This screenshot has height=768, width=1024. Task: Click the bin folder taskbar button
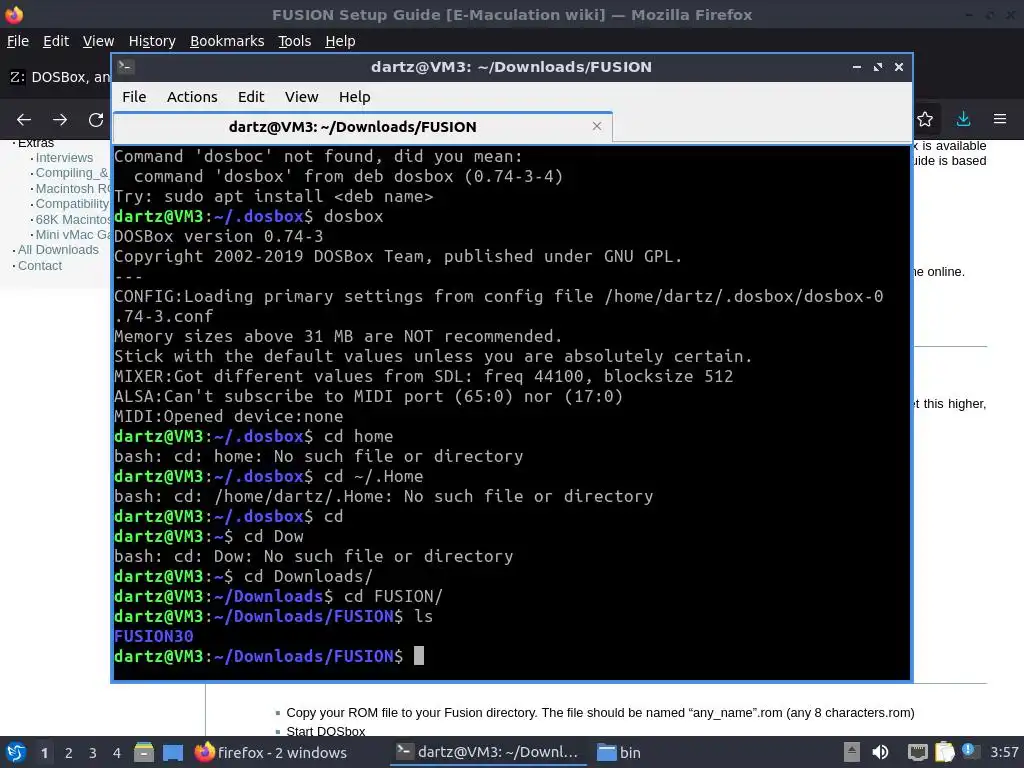(619, 752)
